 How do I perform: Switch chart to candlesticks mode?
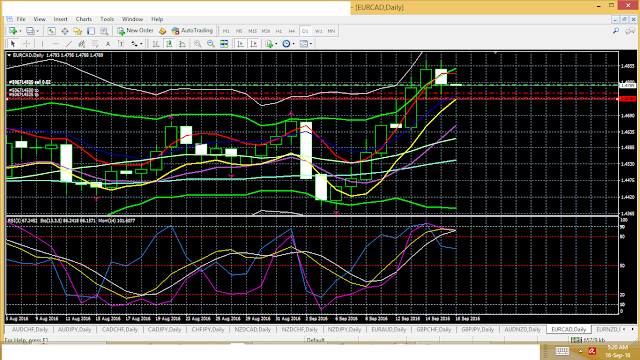(169, 44)
